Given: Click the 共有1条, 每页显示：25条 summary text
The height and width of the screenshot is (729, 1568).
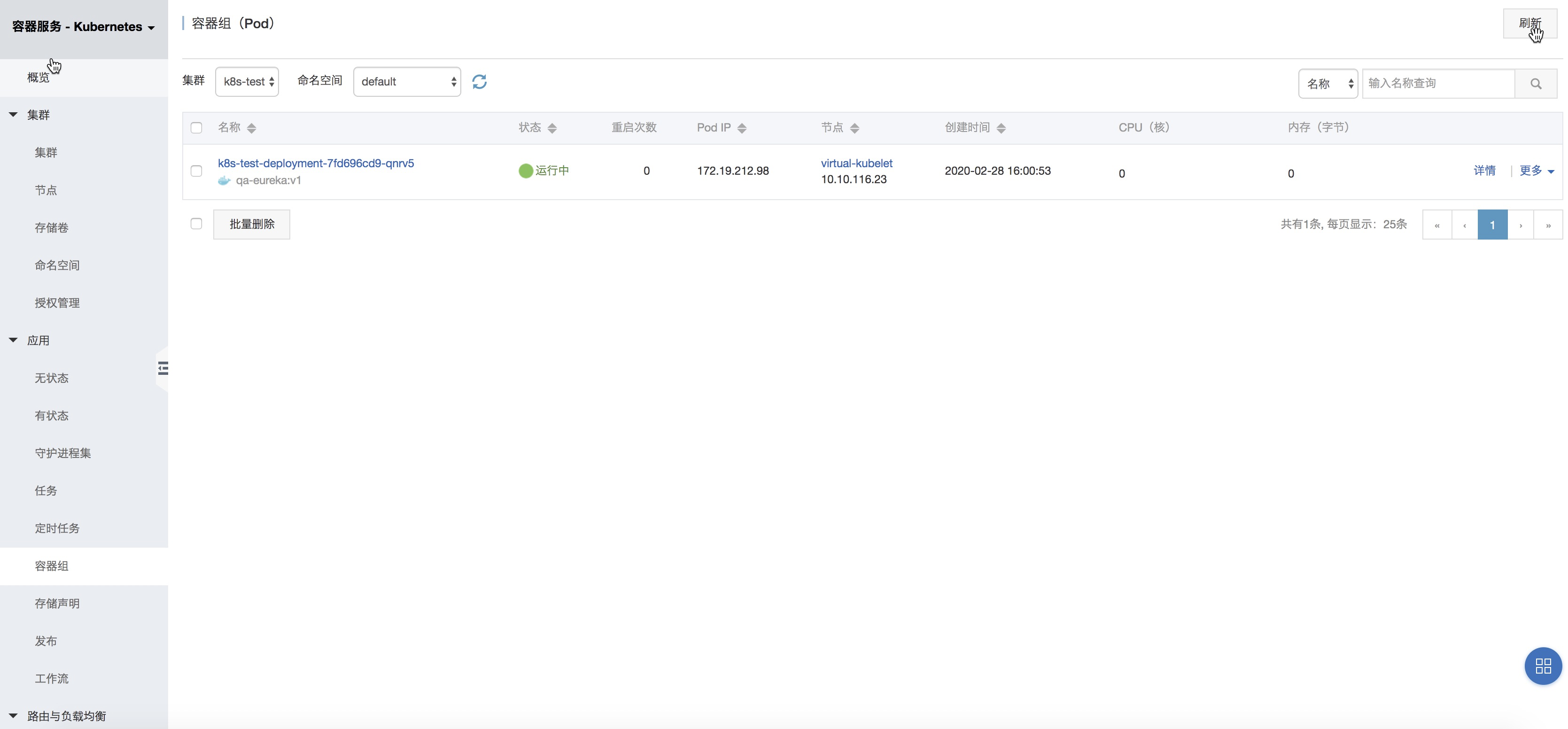Looking at the screenshot, I should click(x=1343, y=225).
